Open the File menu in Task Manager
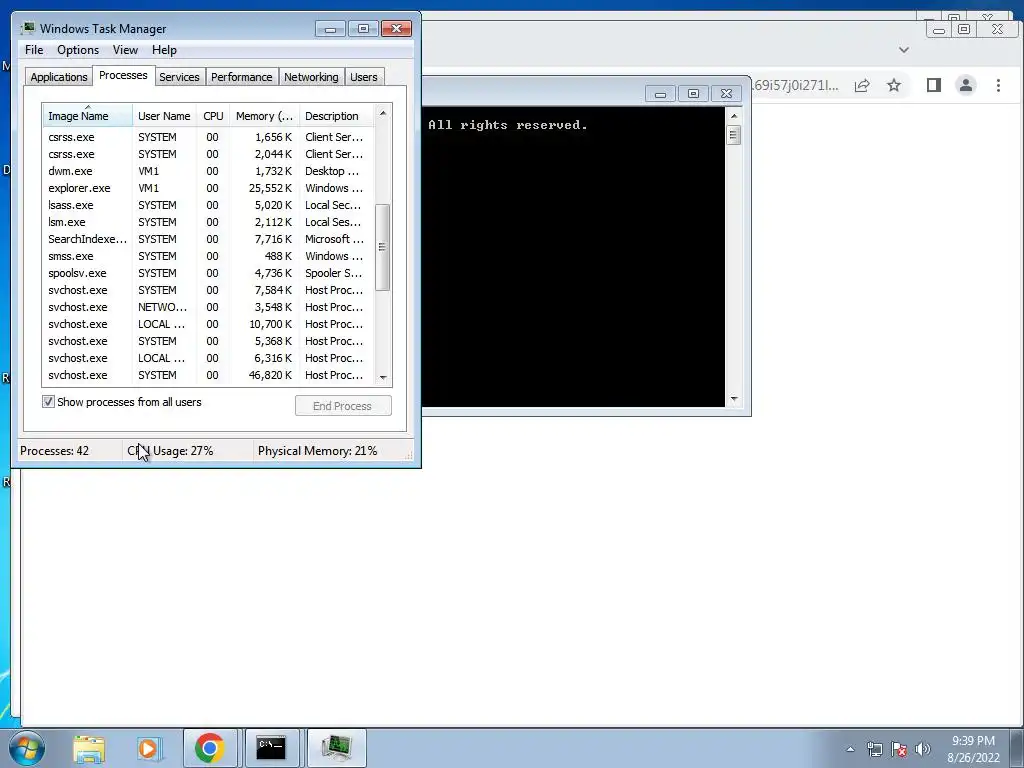 click(x=34, y=50)
